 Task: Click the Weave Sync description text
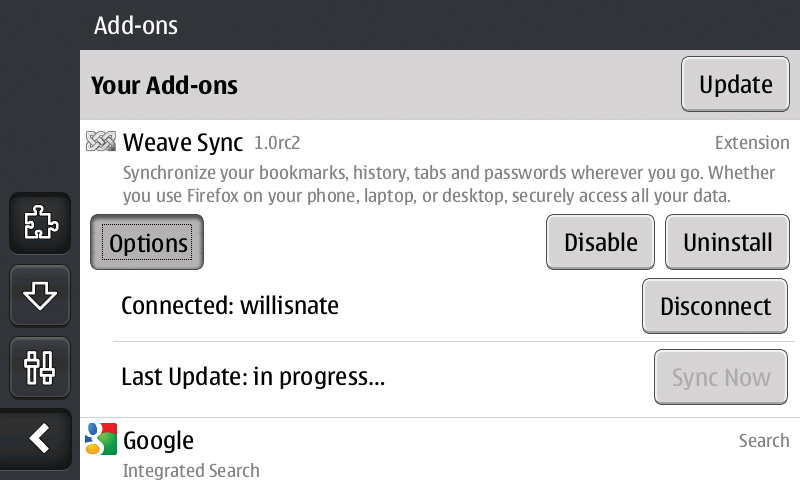[x=448, y=184]
